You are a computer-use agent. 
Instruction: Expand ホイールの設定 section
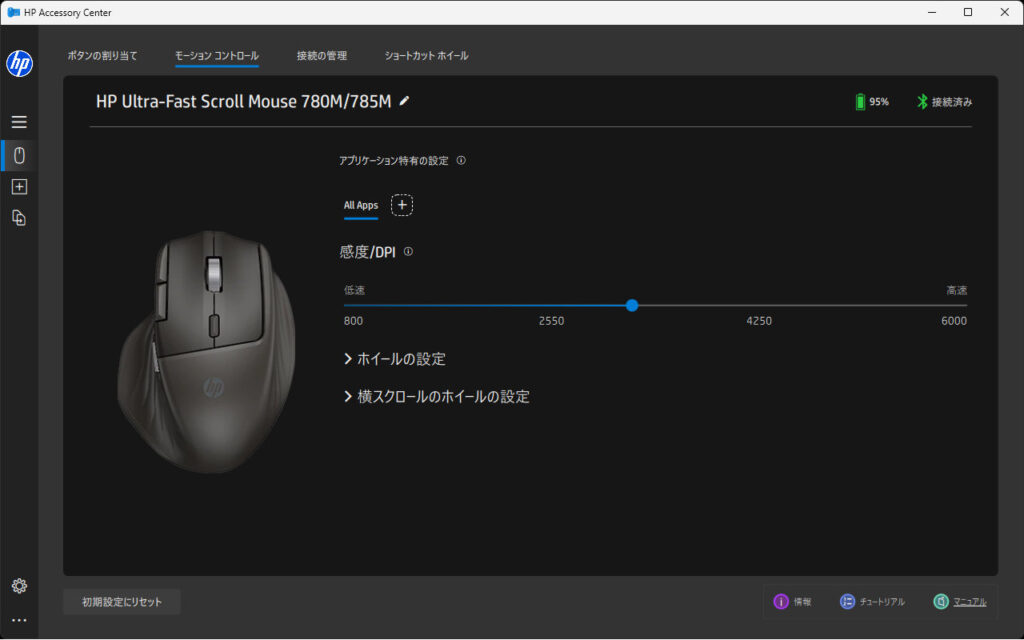tap(394, 359)
